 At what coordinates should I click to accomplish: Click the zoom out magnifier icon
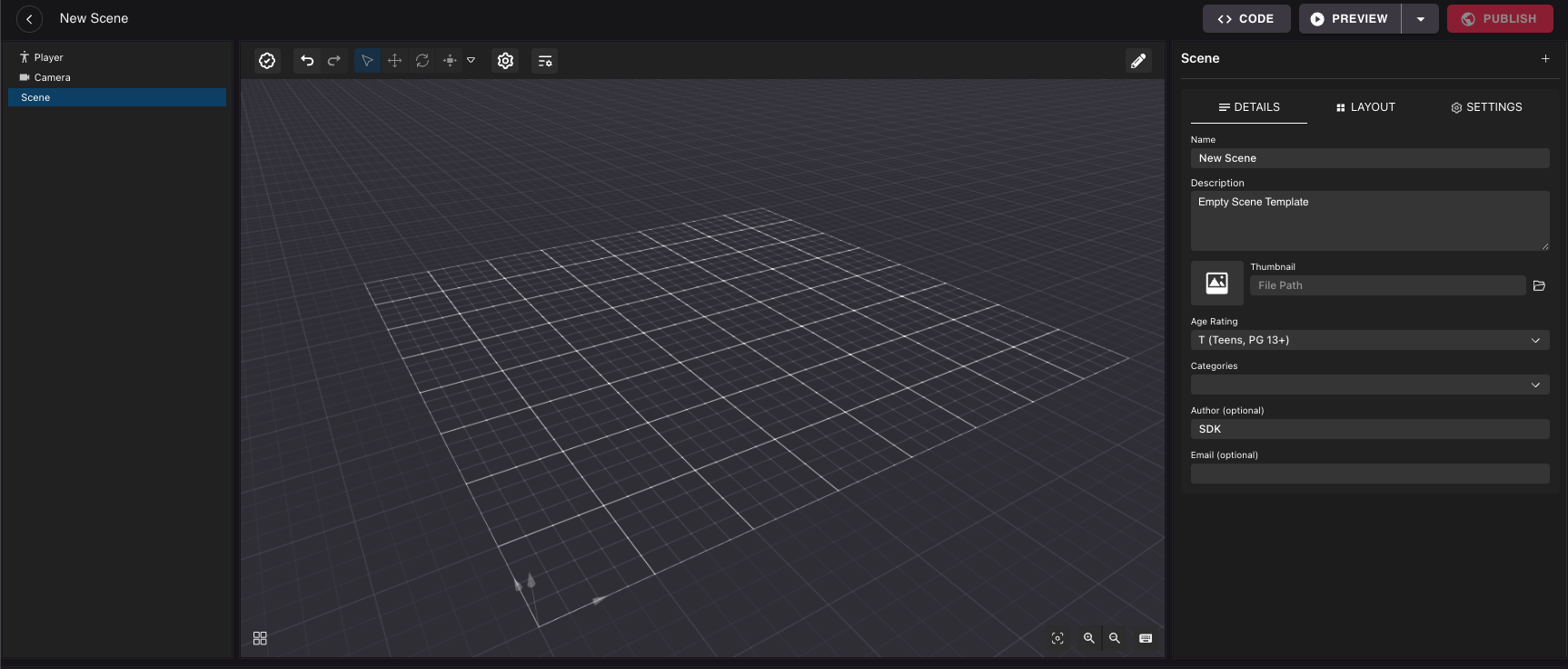[x=1115, y=638]
